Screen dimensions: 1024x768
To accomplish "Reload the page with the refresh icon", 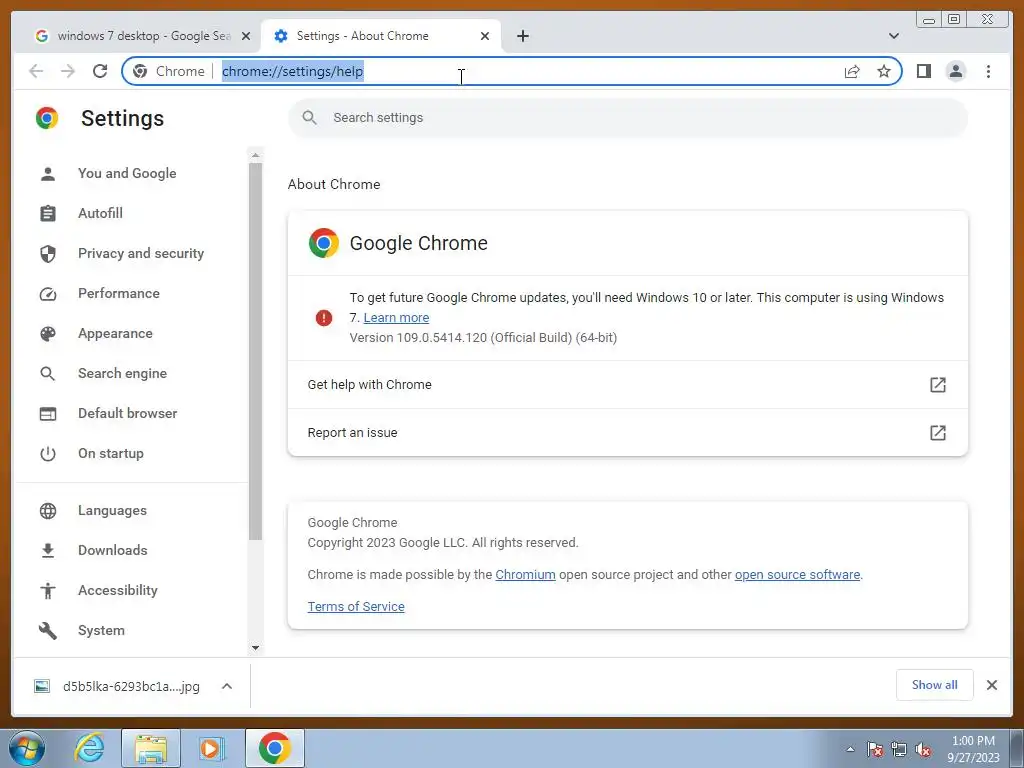I will [x=100, y=71].
